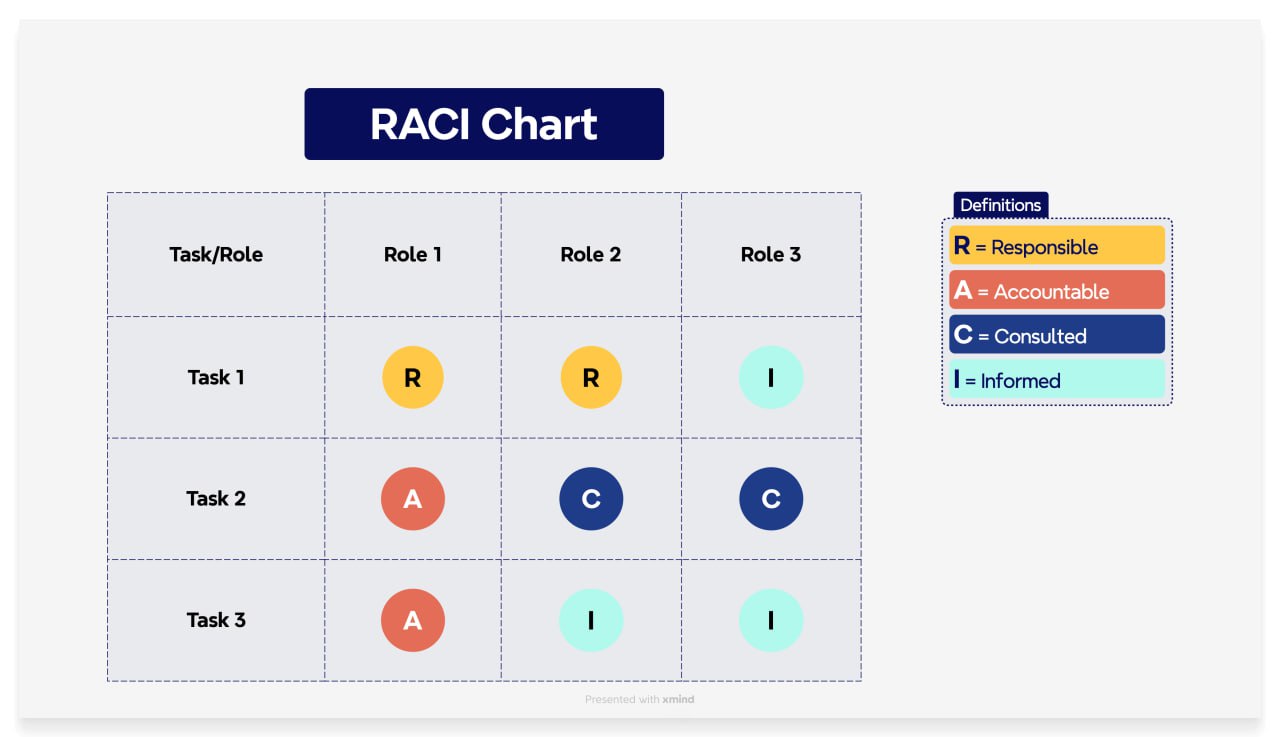The height and width of the screenshot is (737, 1280).
Task: Click Task 1's Informed circle under Role 3
Action: click(x=771, y=377)
